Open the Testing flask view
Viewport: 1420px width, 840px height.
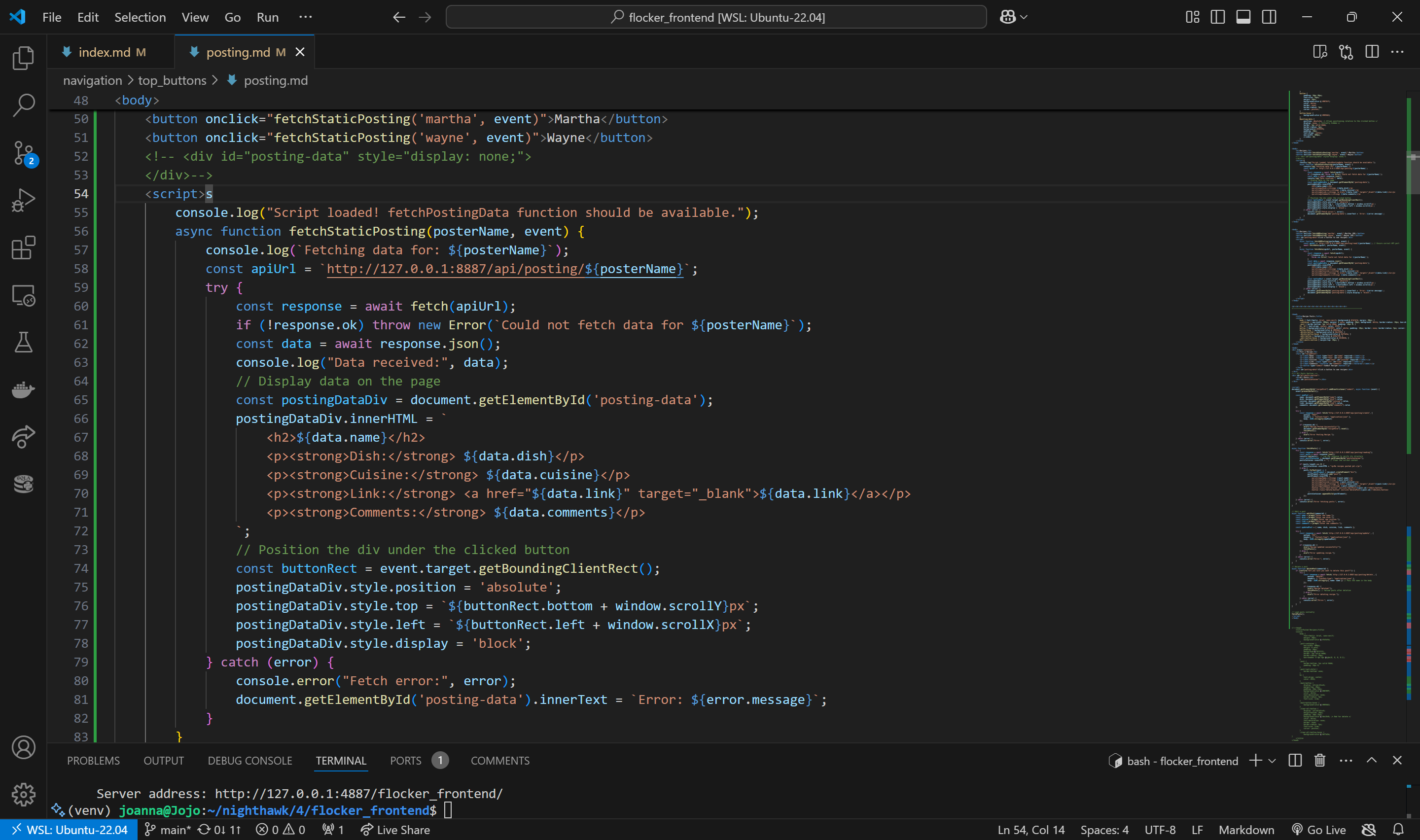pos(23,343)
